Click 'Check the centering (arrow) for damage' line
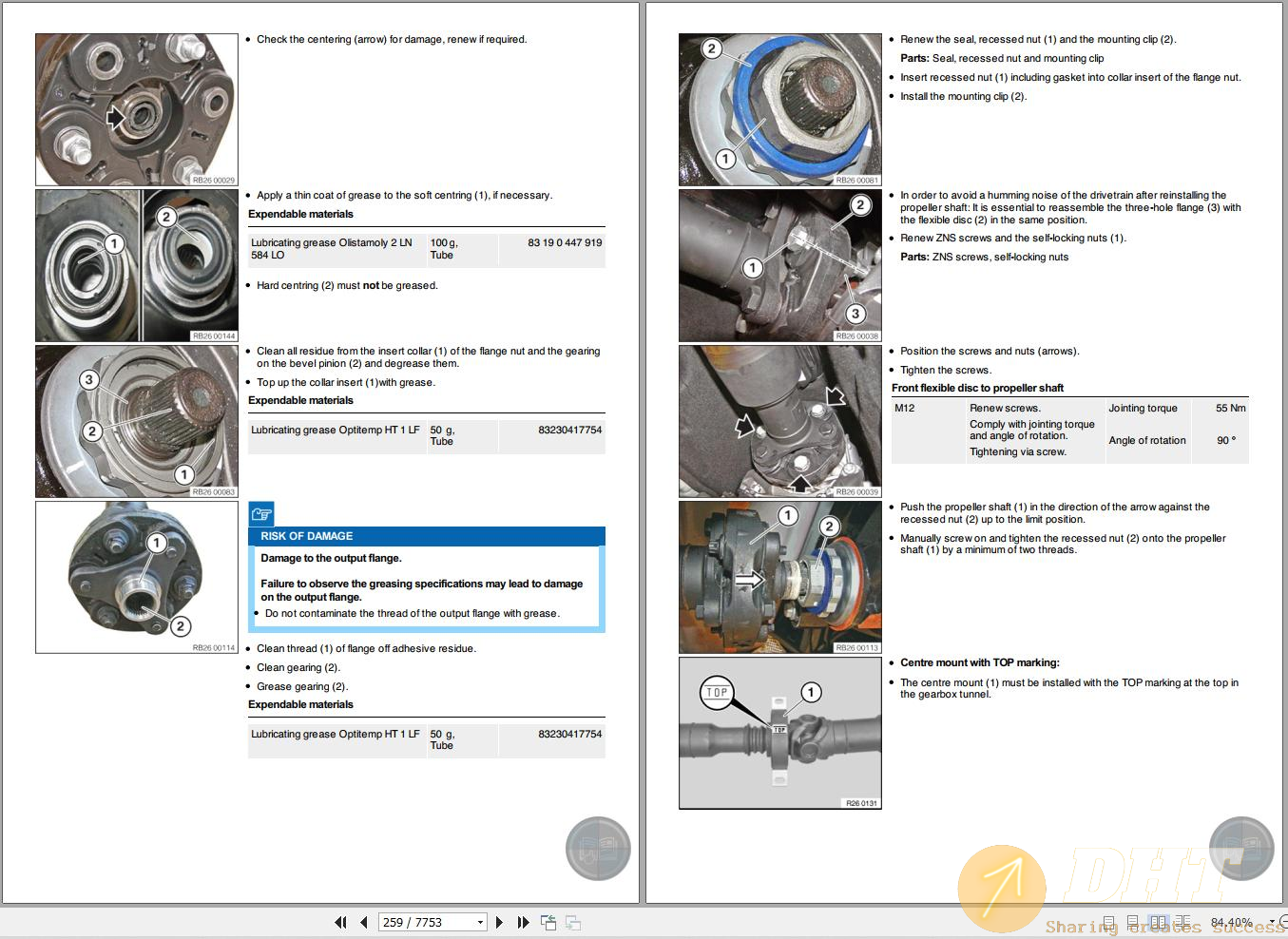The height and width of the screenshot is (939, 1288). point(392,39)
